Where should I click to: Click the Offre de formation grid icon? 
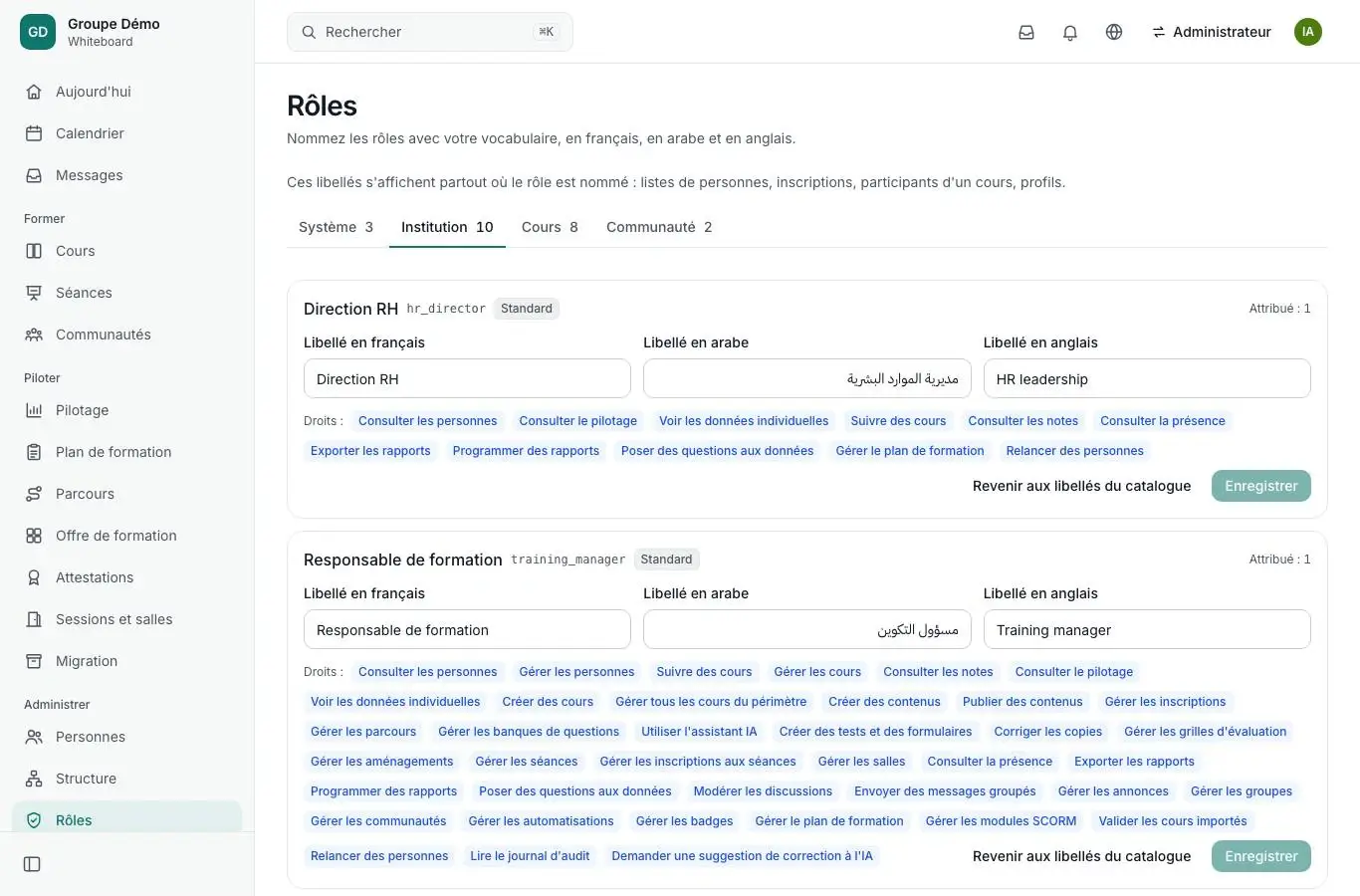tap(34, 536)
